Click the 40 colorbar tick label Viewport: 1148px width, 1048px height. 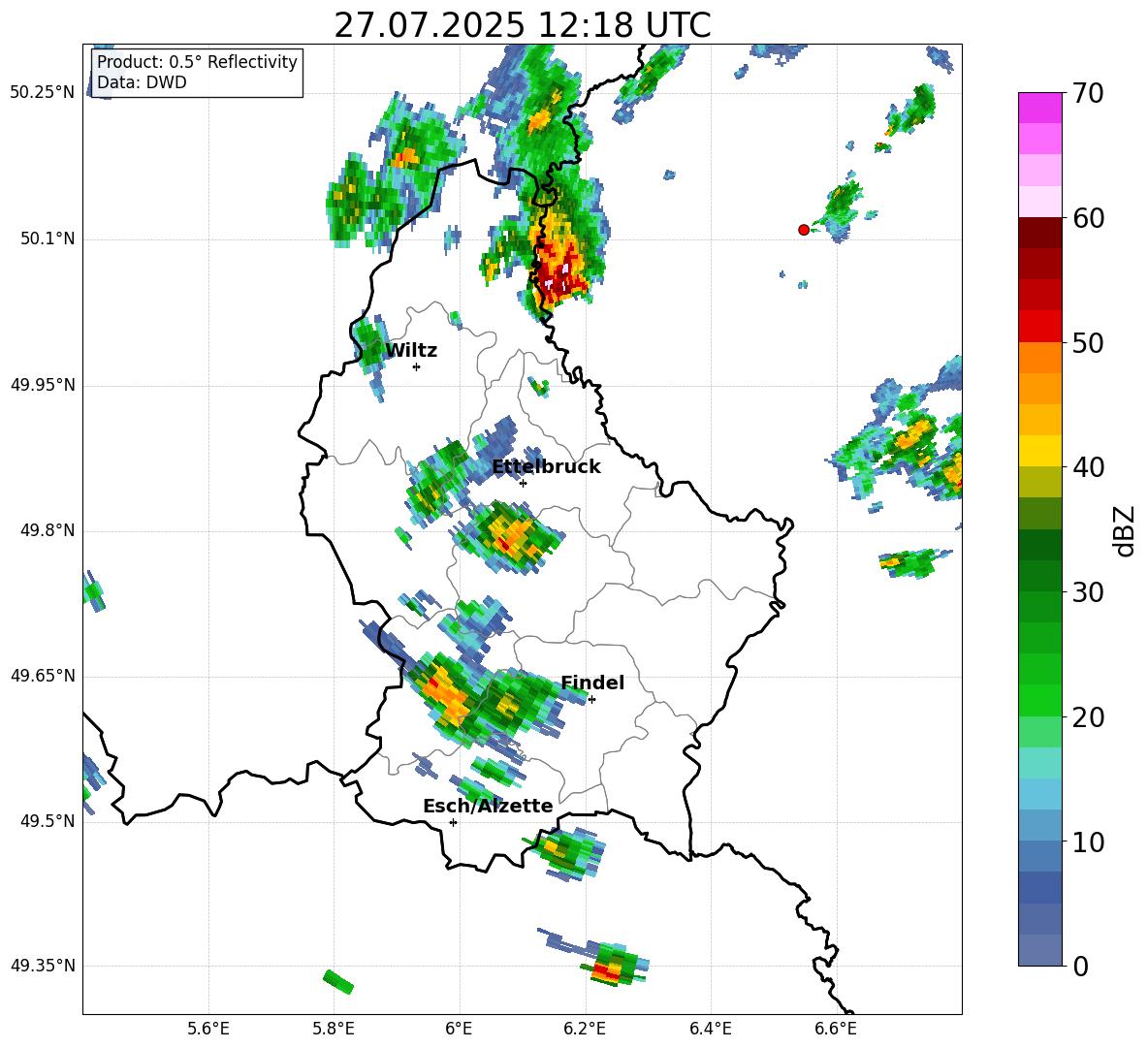click(x=1089, y=467)
